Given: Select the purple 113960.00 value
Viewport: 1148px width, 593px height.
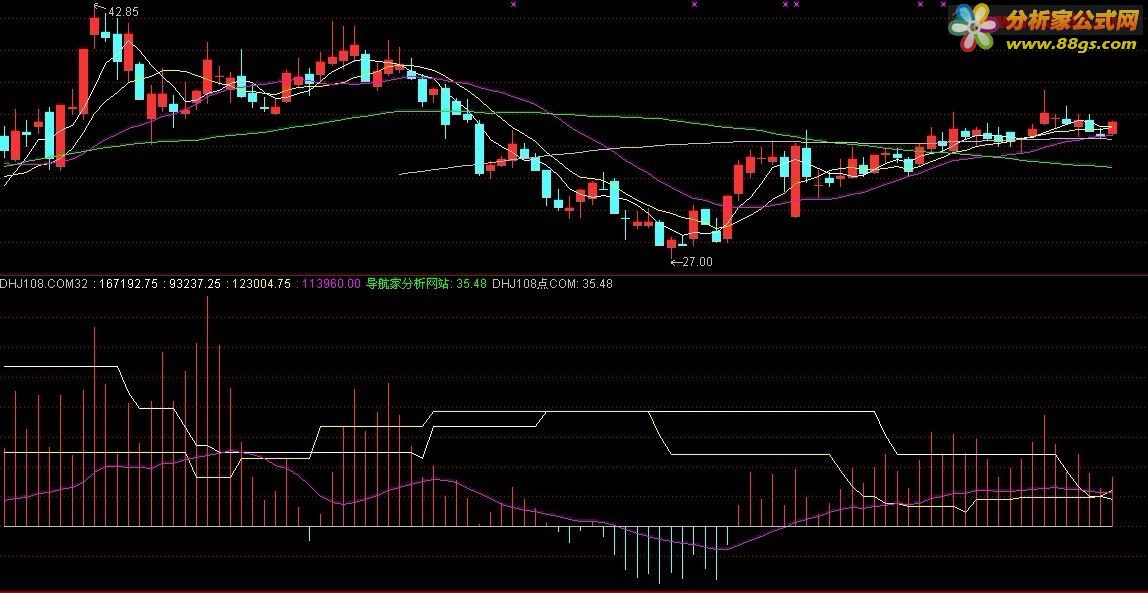Looking at the screenshot, I should pos(331,284).
